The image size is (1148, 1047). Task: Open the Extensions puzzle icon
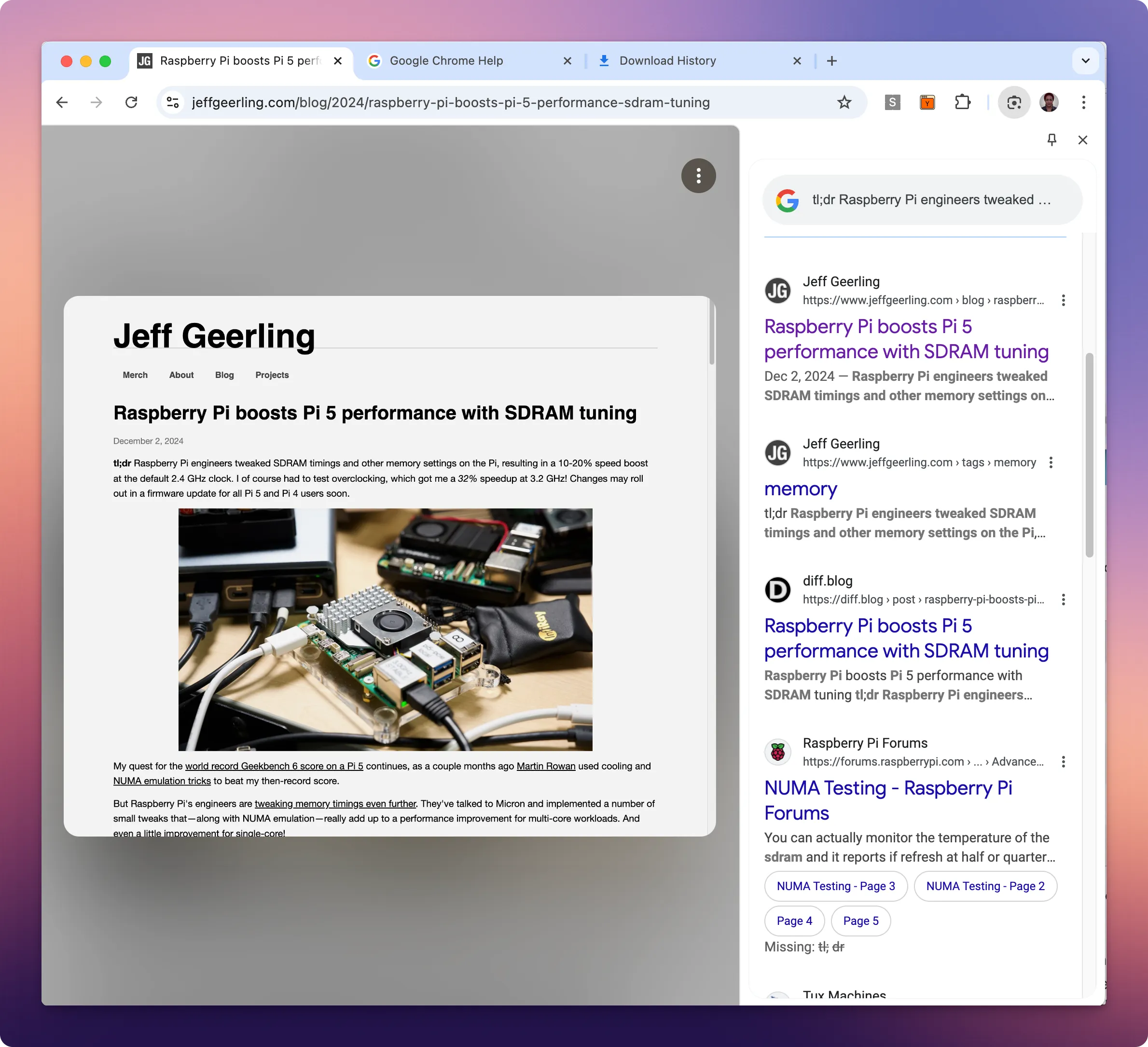tap(962, 102)
